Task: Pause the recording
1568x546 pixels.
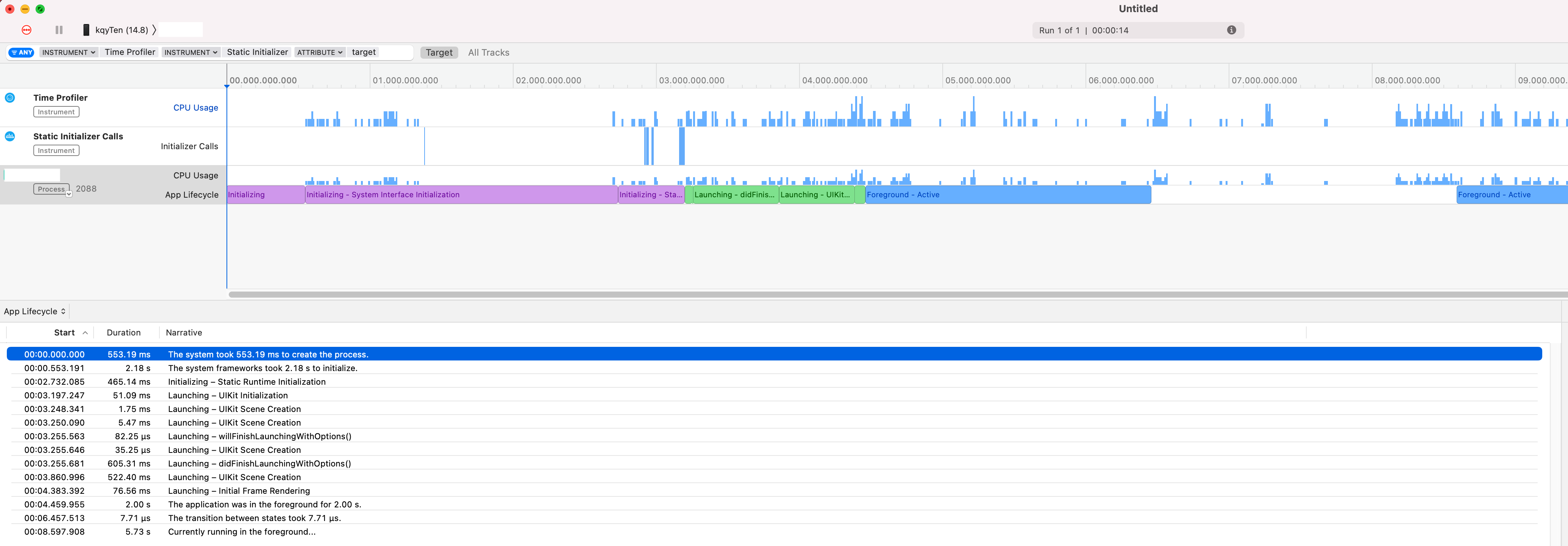Action: [x=59, y=30]
